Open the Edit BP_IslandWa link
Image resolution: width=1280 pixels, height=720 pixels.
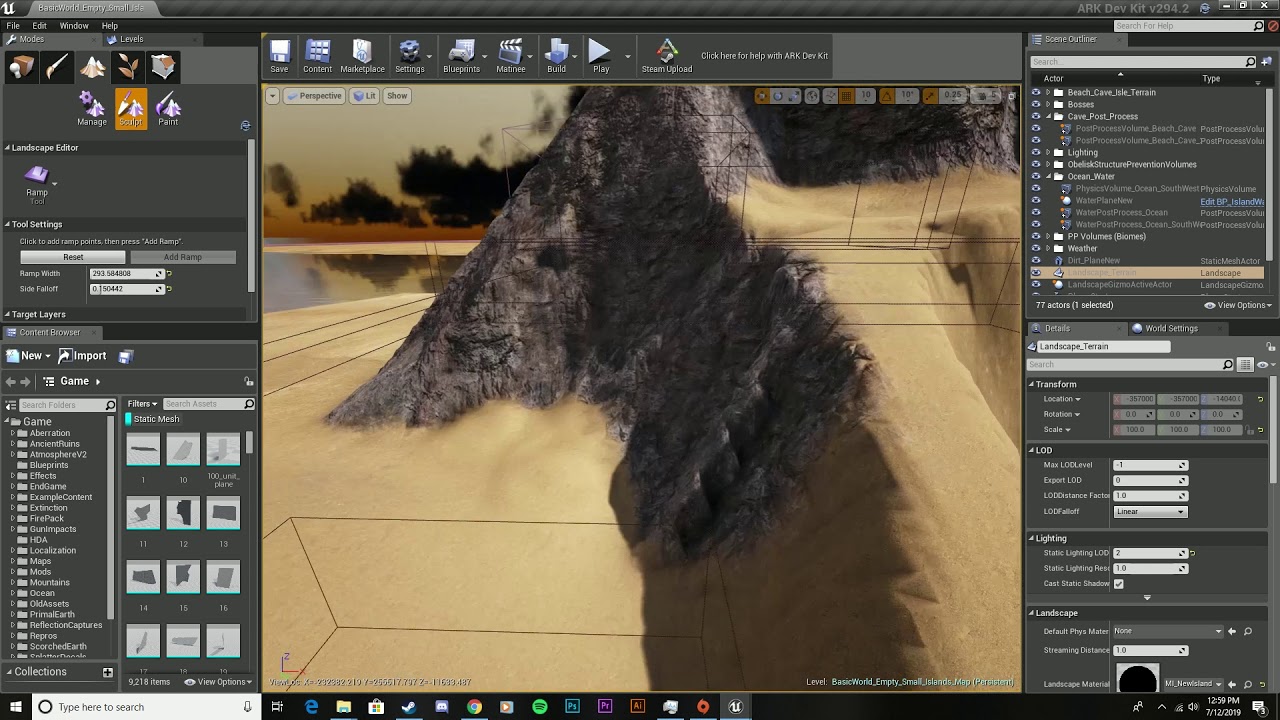point(1232,201)
